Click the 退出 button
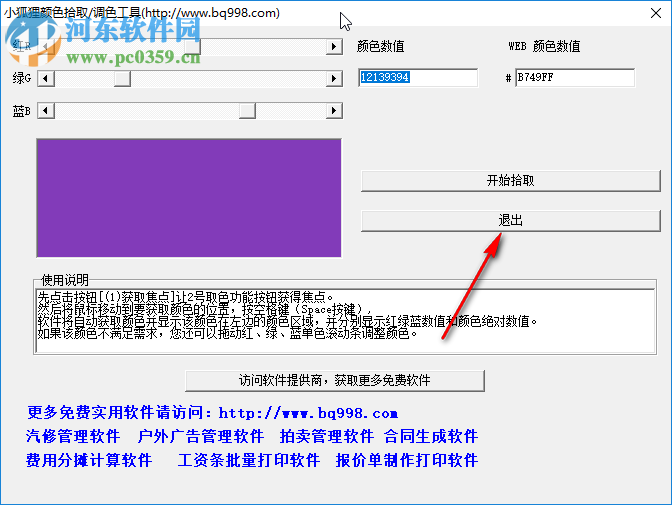This screenshot has width=672, height=505. pos(510,221)
